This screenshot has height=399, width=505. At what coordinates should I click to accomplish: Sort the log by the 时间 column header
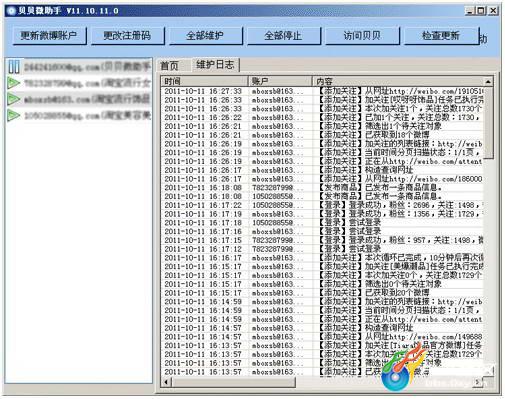pyautogui.click(x=204, y=81)
